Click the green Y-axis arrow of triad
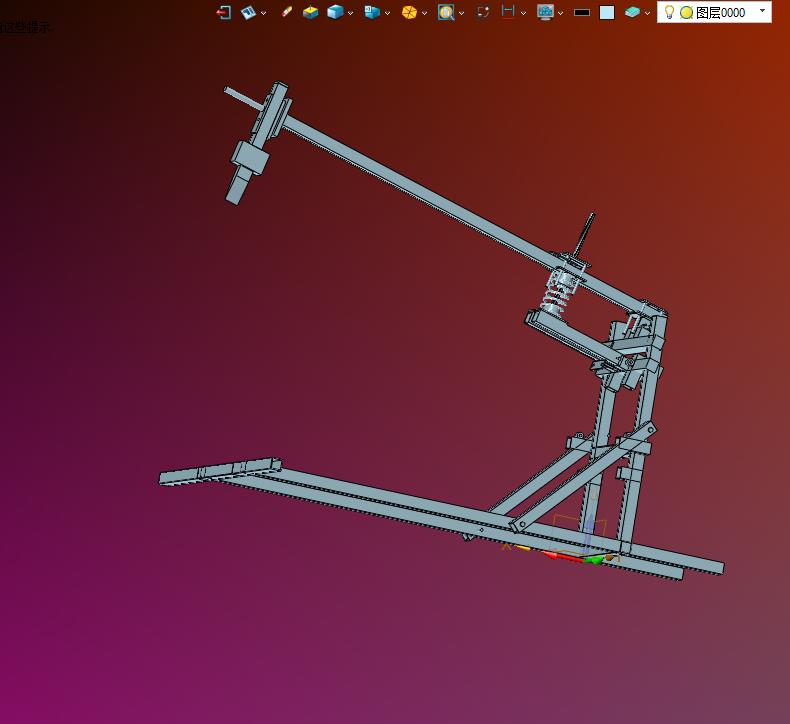This screenshot has width=790, height=724. [596, 560]
